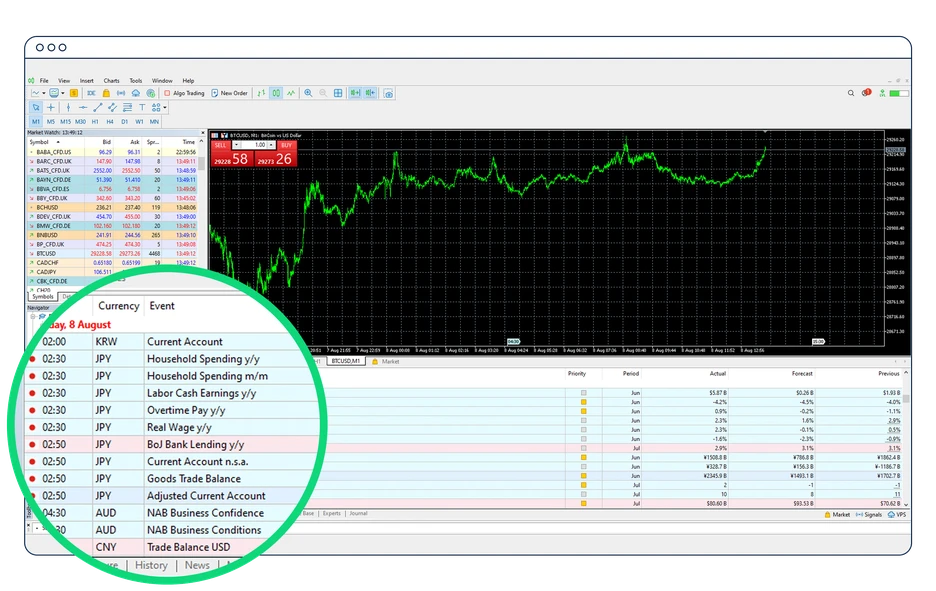
Task: Select the BTCUSD,M1 chart tab
Action: (x=346, y=361)
